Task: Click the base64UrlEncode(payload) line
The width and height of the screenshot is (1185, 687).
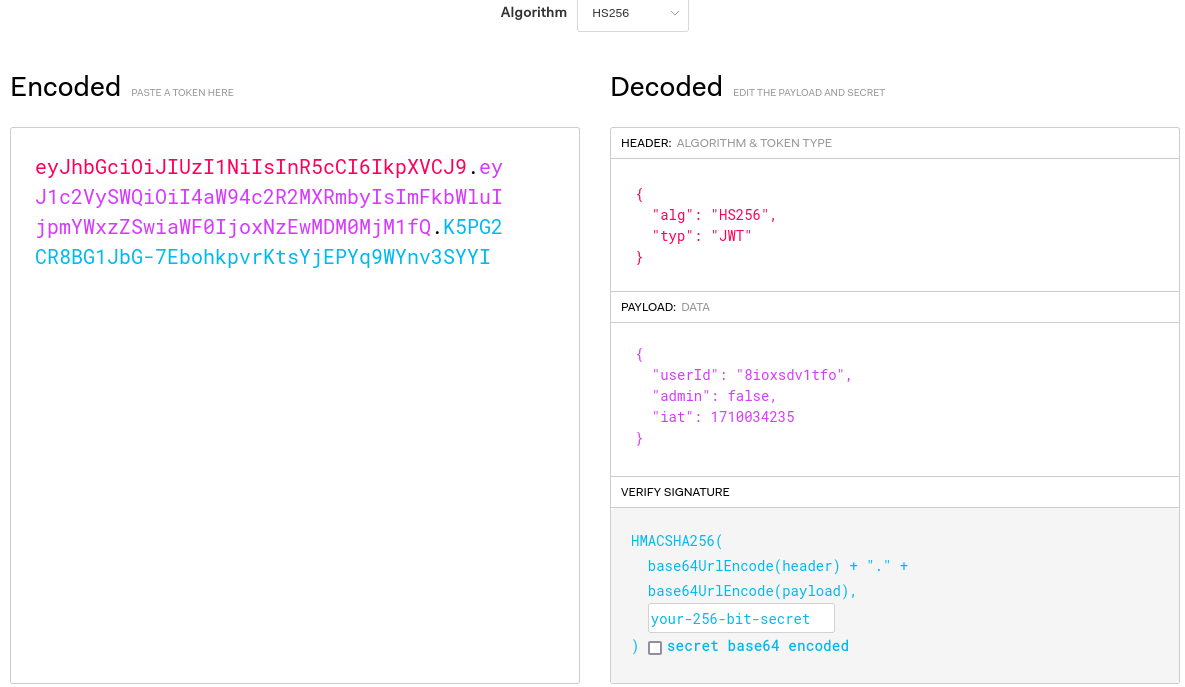Action: tap(752, 591)
